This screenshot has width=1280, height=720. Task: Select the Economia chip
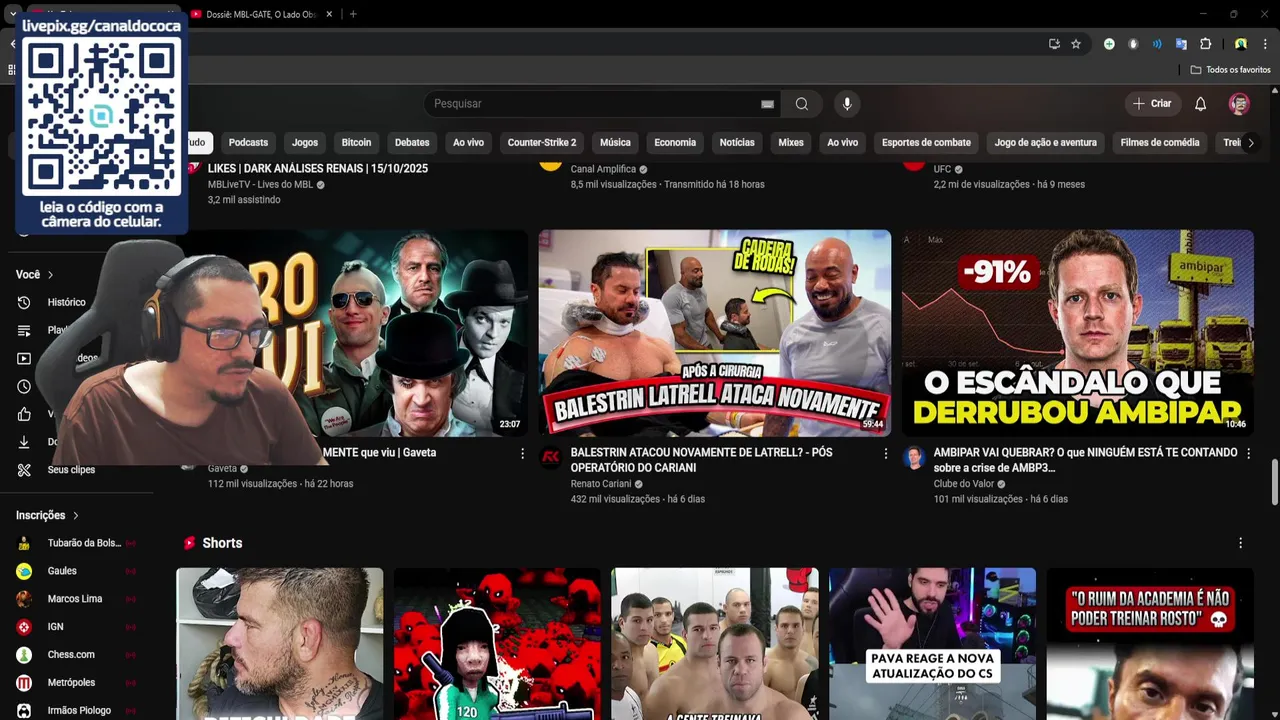(675, 142)
